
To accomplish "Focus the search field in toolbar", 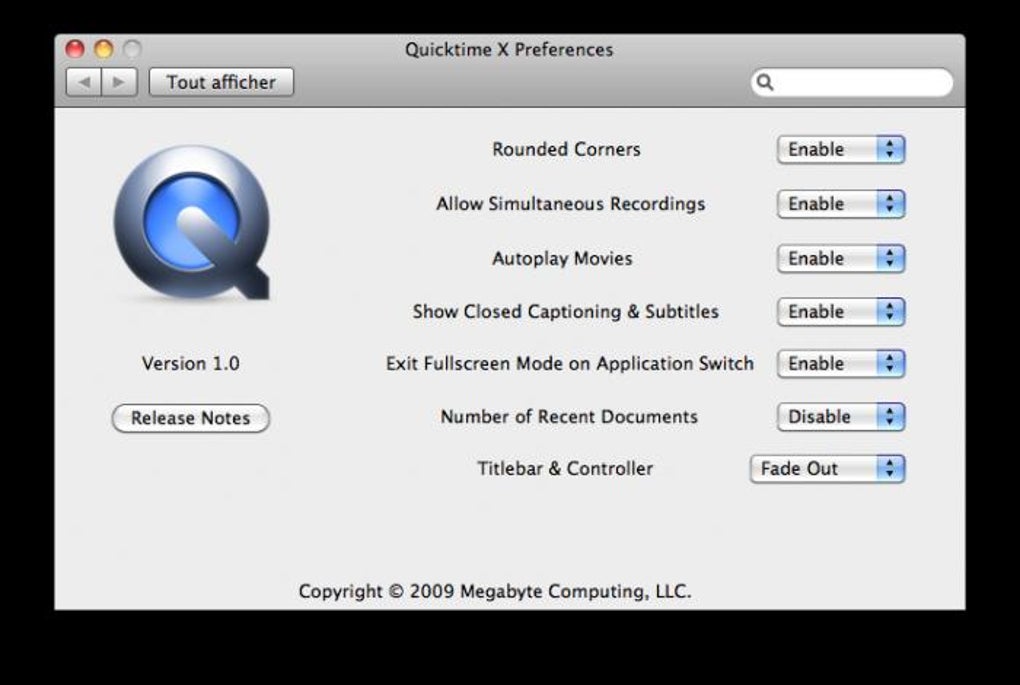I will [860, 83].
